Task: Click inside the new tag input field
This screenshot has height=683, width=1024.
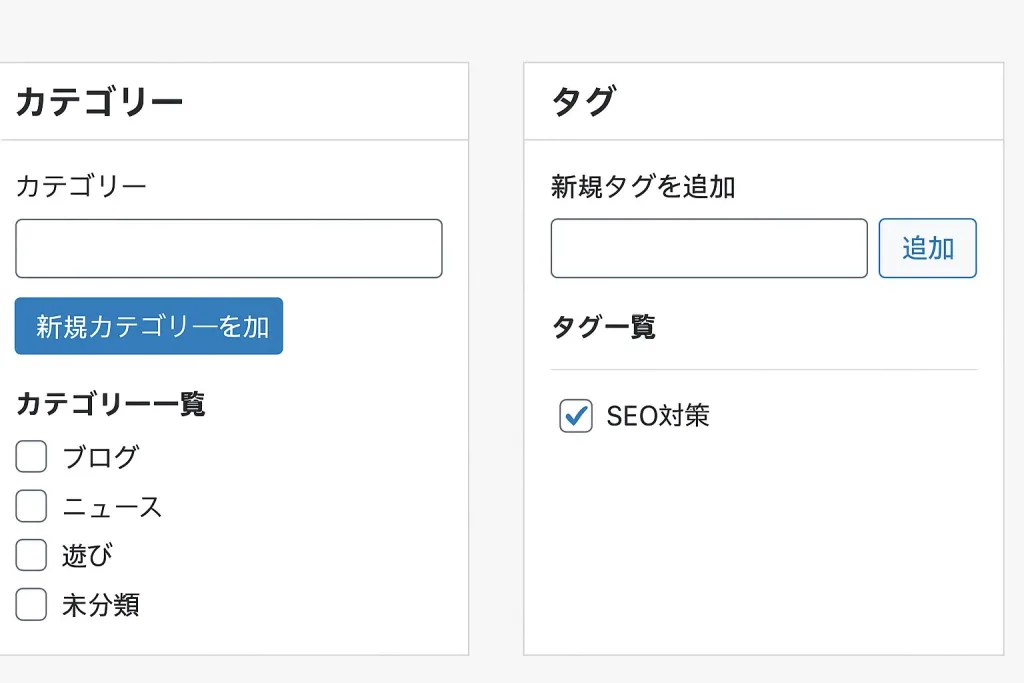Action: point(708,248)
